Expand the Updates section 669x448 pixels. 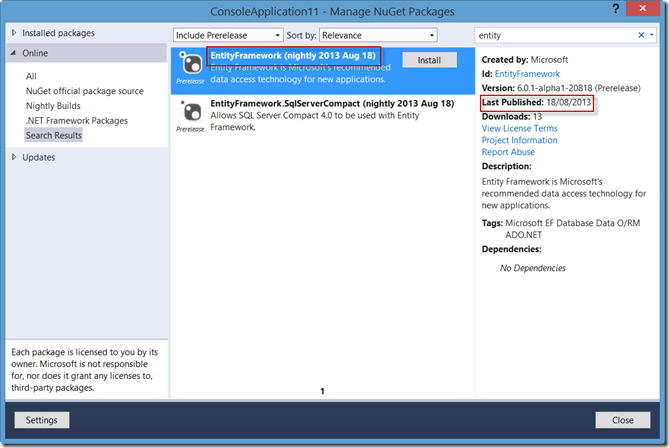point(14,157)
